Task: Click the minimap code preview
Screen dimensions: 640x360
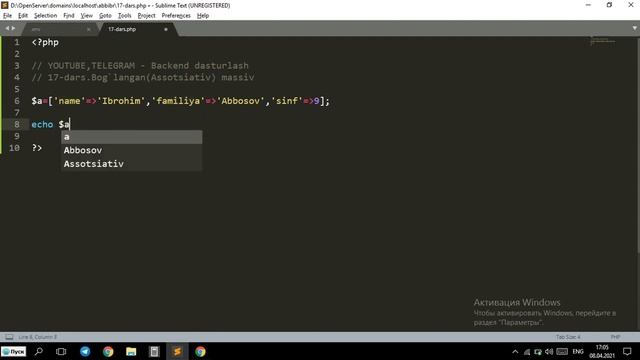Action: [602, 40]
